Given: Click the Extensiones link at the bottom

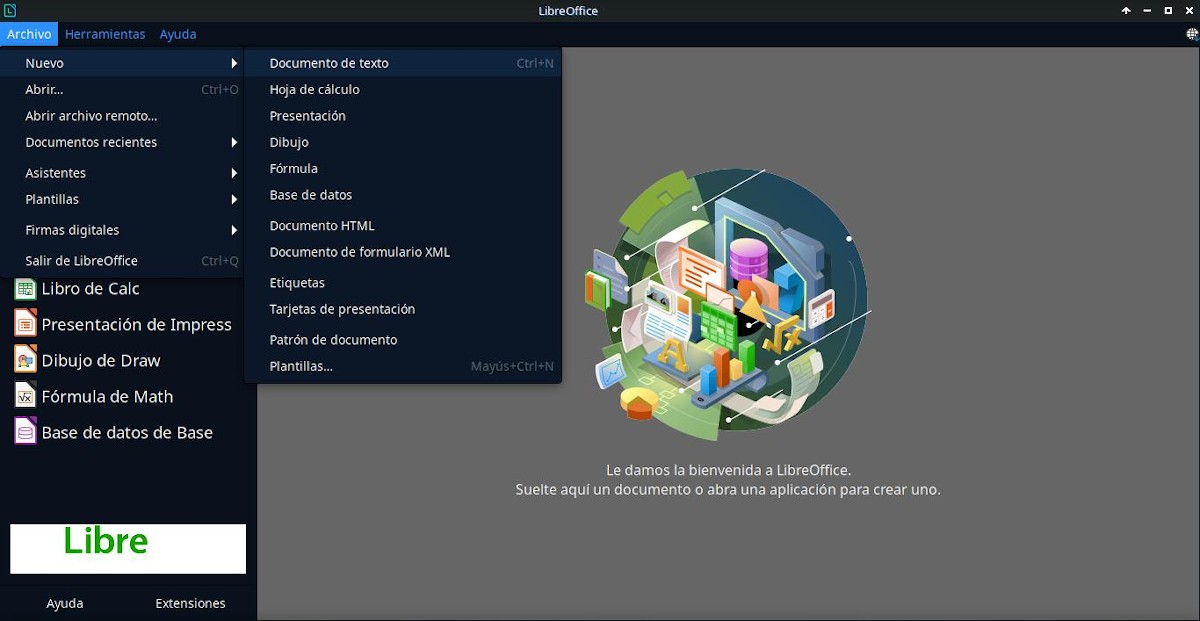Looking at the screenshot, I should [191, 603].
